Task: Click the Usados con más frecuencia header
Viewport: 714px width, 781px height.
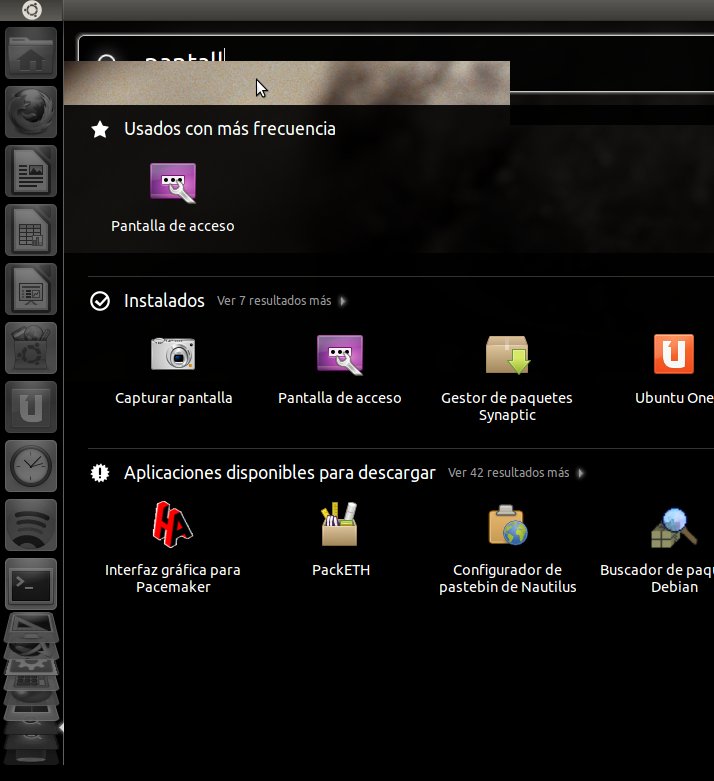Action: pyautogui.click(x=230, y=129)
